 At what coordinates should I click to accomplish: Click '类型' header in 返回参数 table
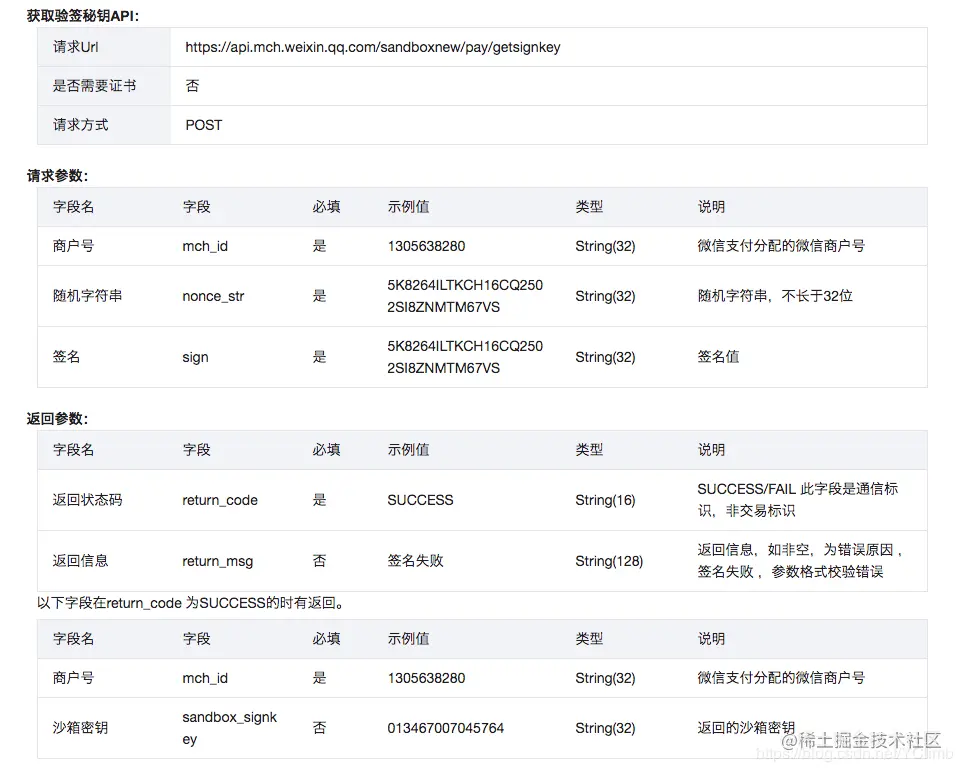tap(589, 450)
